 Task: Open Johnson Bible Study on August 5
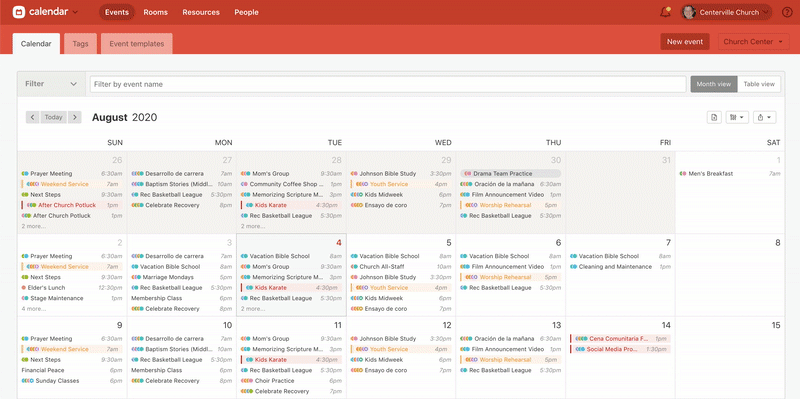click(401, 277)
